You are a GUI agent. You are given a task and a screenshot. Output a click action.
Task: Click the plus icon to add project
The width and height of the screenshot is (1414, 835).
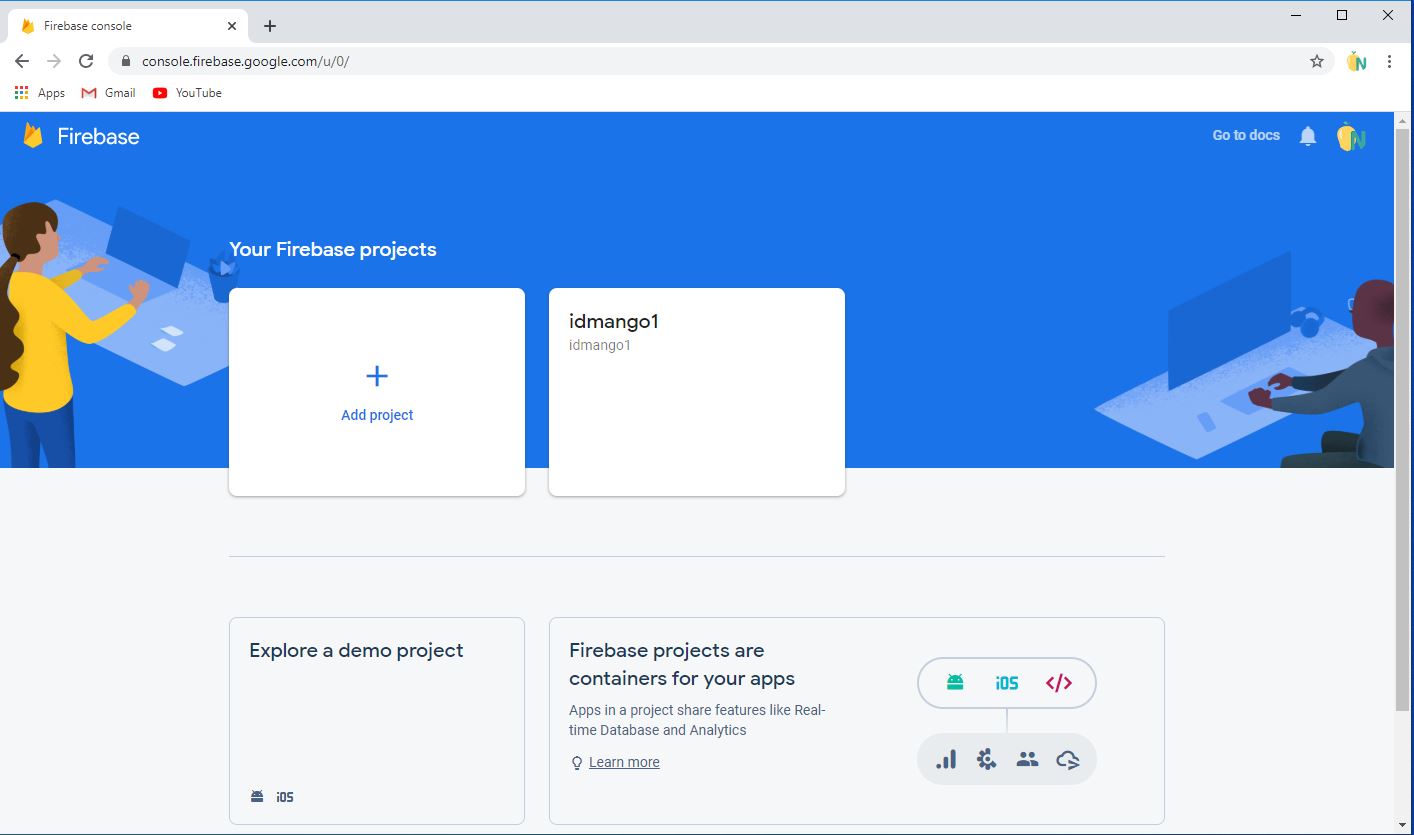[x=377, y=376]
